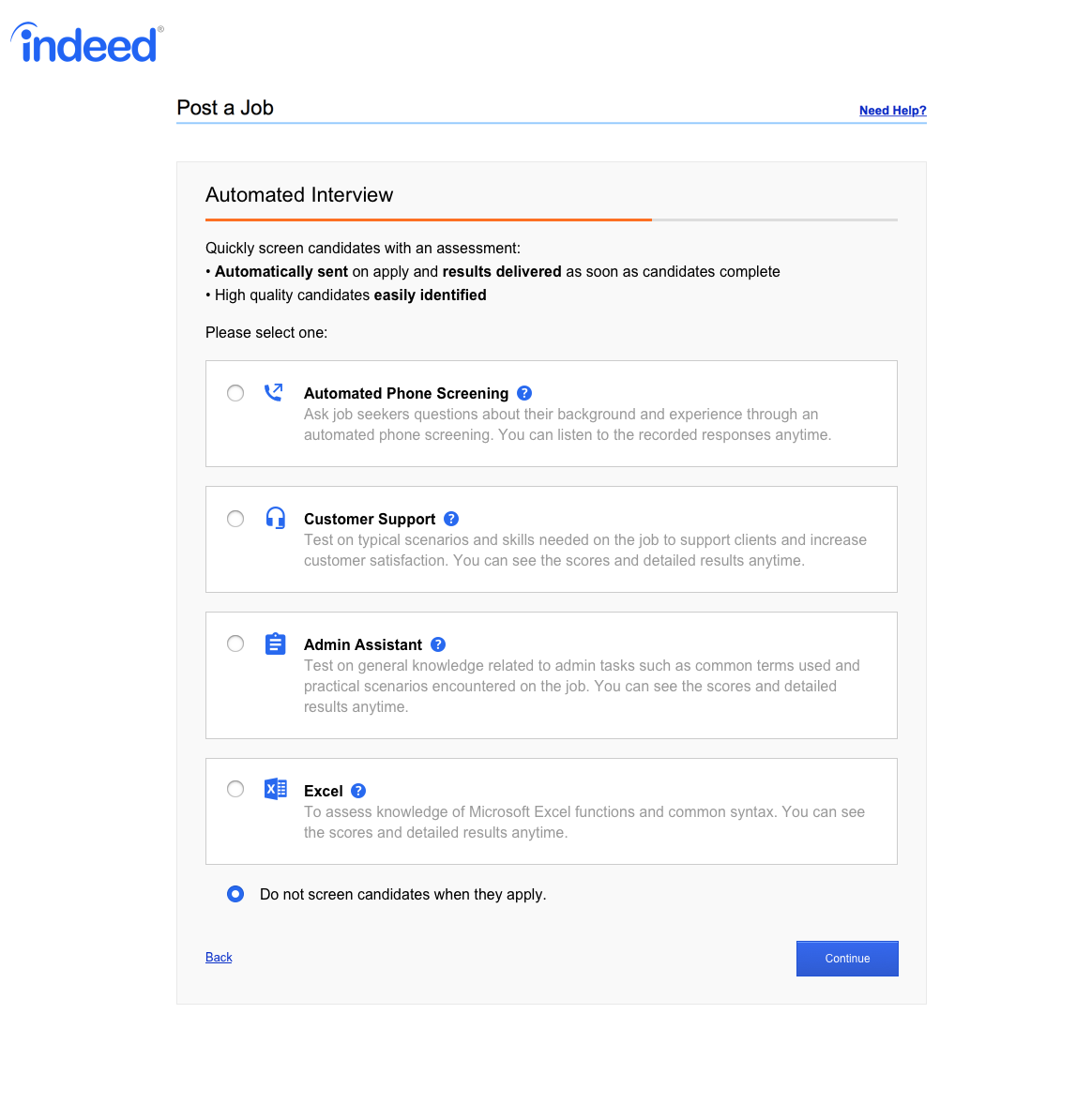Click the Customer Support headset icon

[x=275, y=518]
